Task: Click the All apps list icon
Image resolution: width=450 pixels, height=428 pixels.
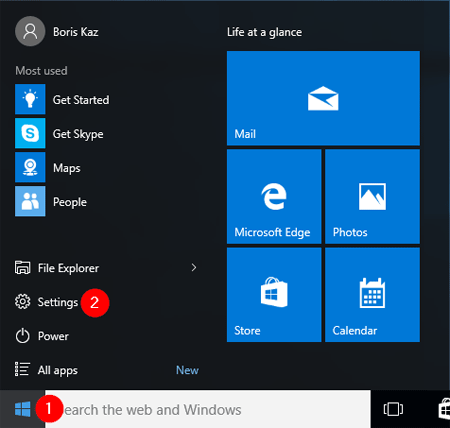Action: click(x=22, y=370)
